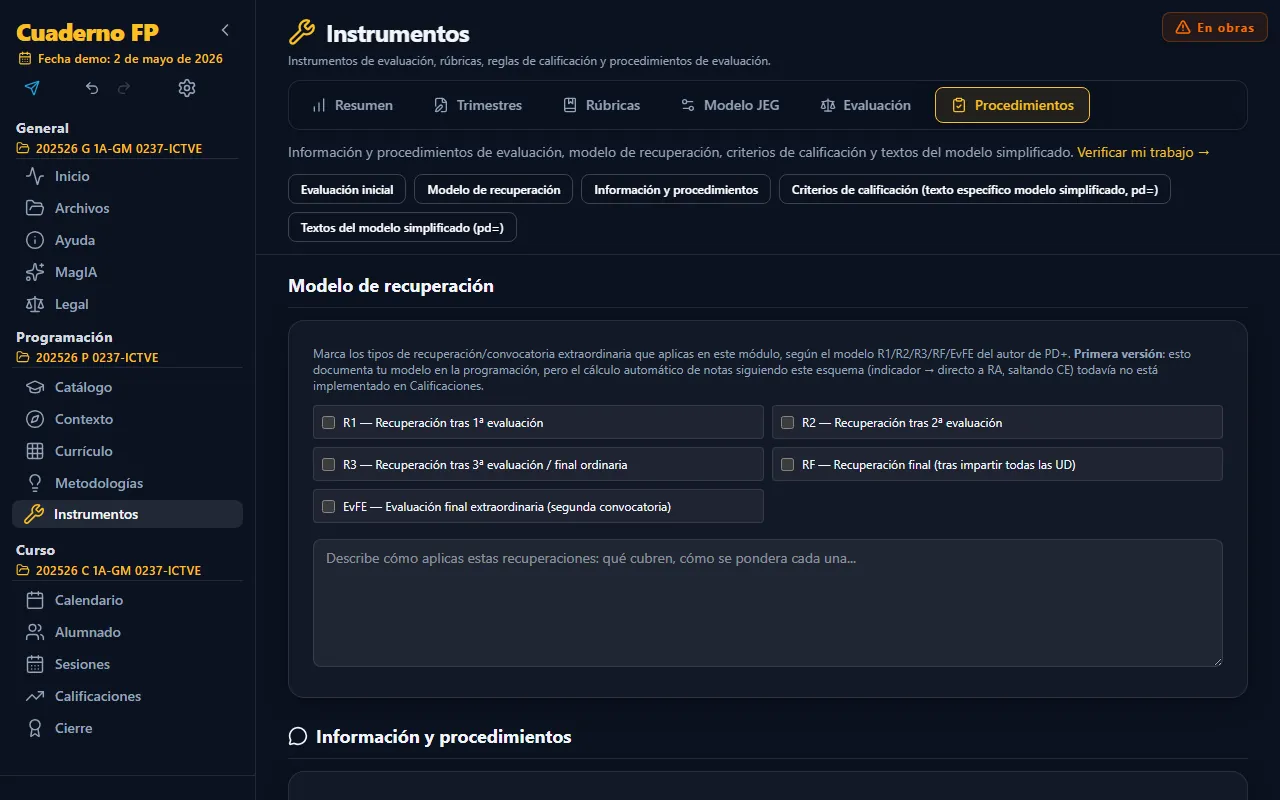The width and height of the screenshot is (1280, 800).
Task: Click the paper plane send icon
Action: [x=32, y=88]
